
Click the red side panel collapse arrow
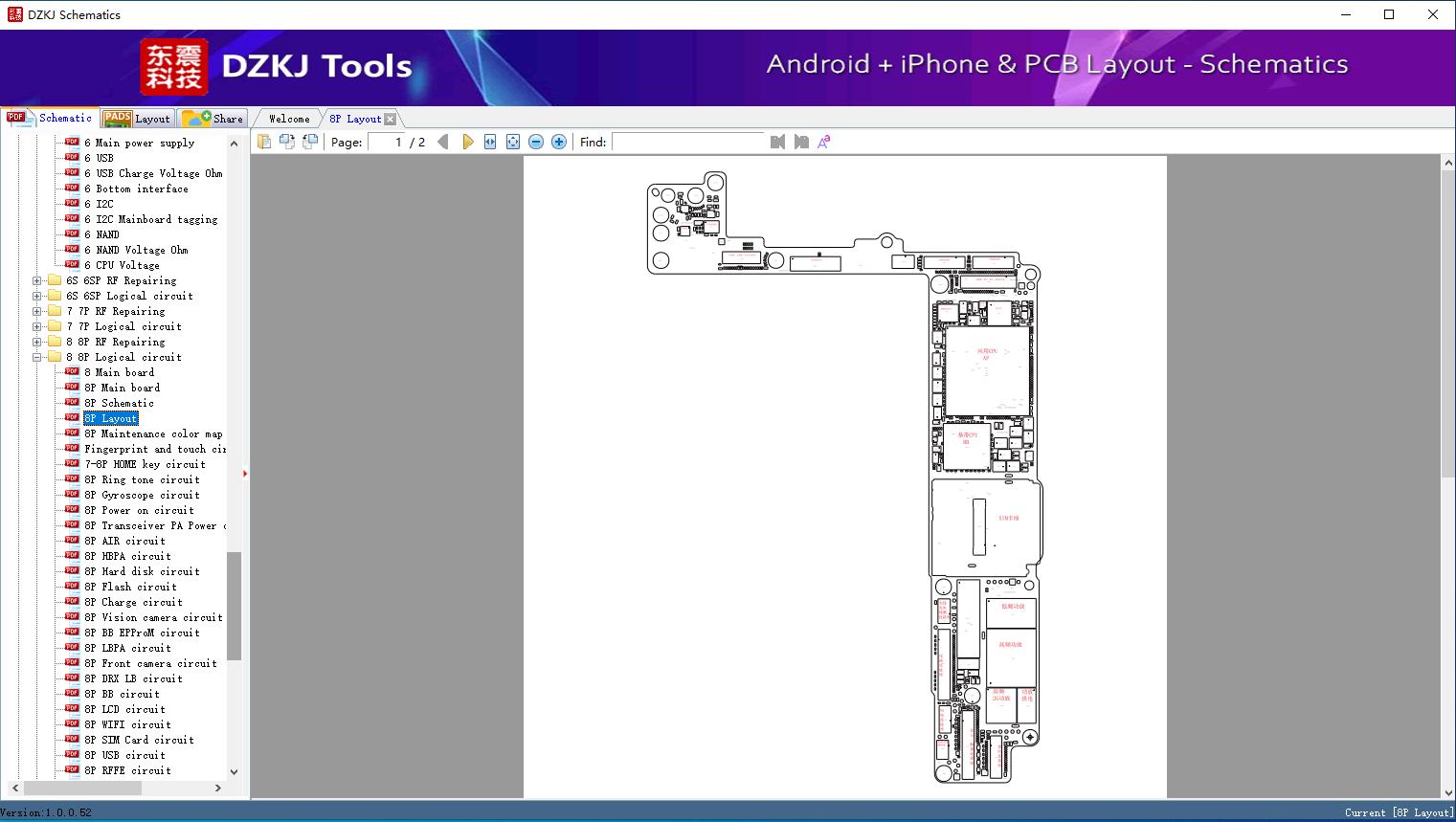245,473
